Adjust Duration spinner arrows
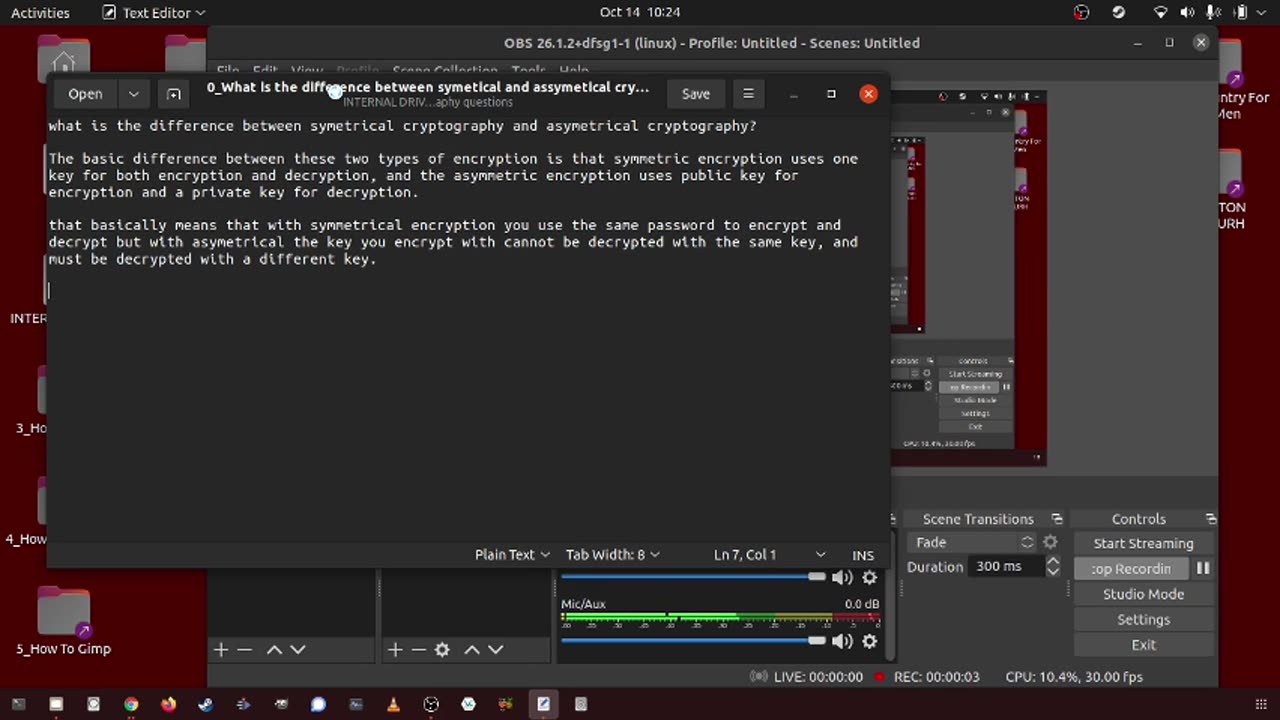This screenshot has height=720, width=1280. click(1052, 566)
